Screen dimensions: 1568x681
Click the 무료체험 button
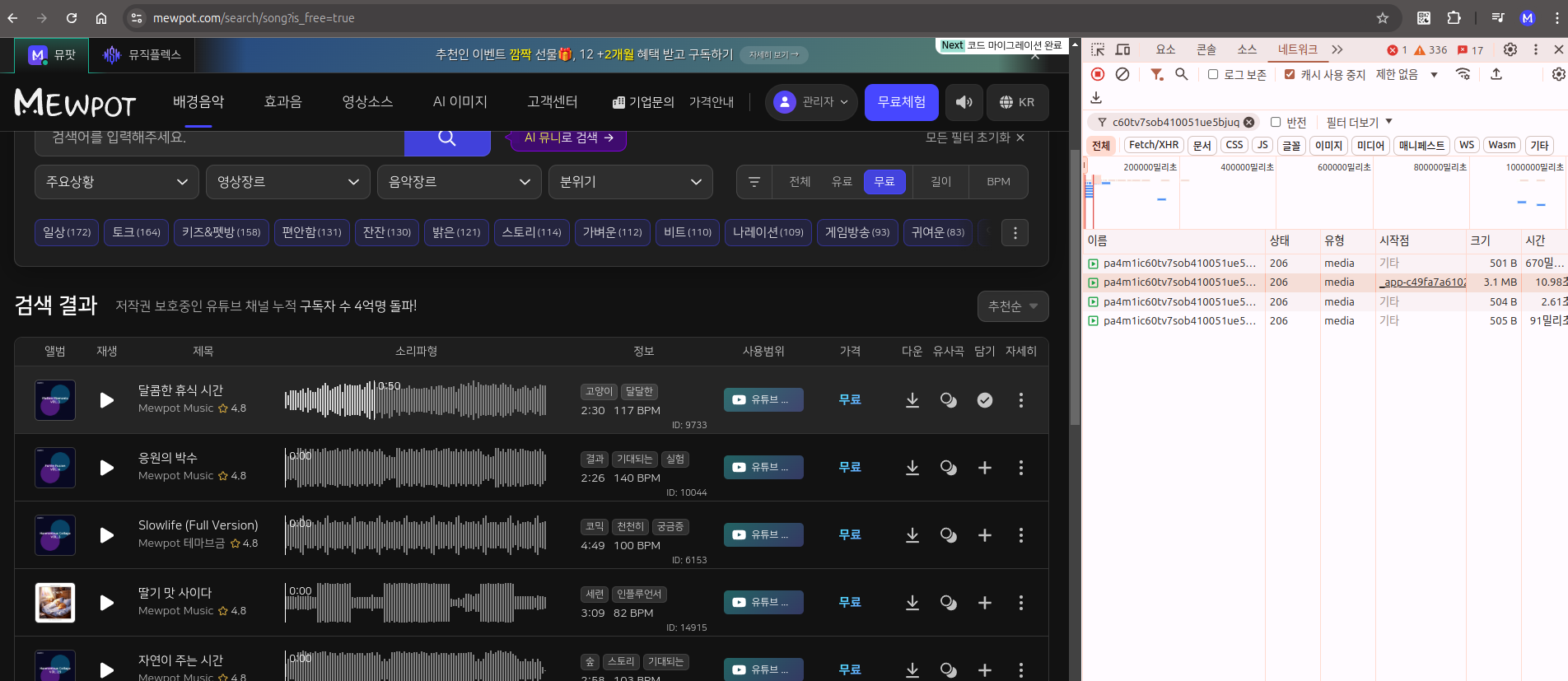coord(901,102)
